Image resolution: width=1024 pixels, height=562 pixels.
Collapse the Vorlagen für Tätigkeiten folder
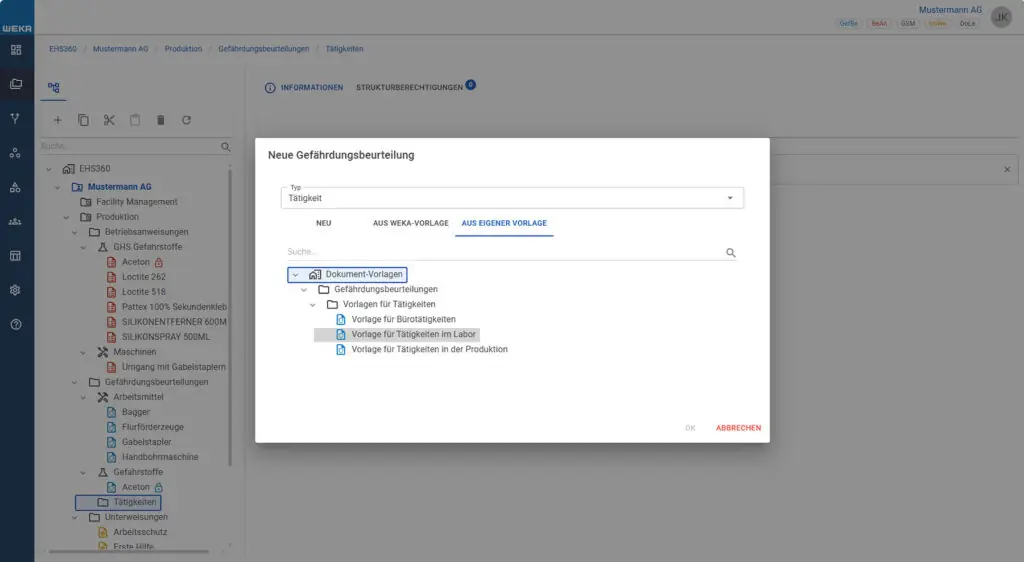312,304
